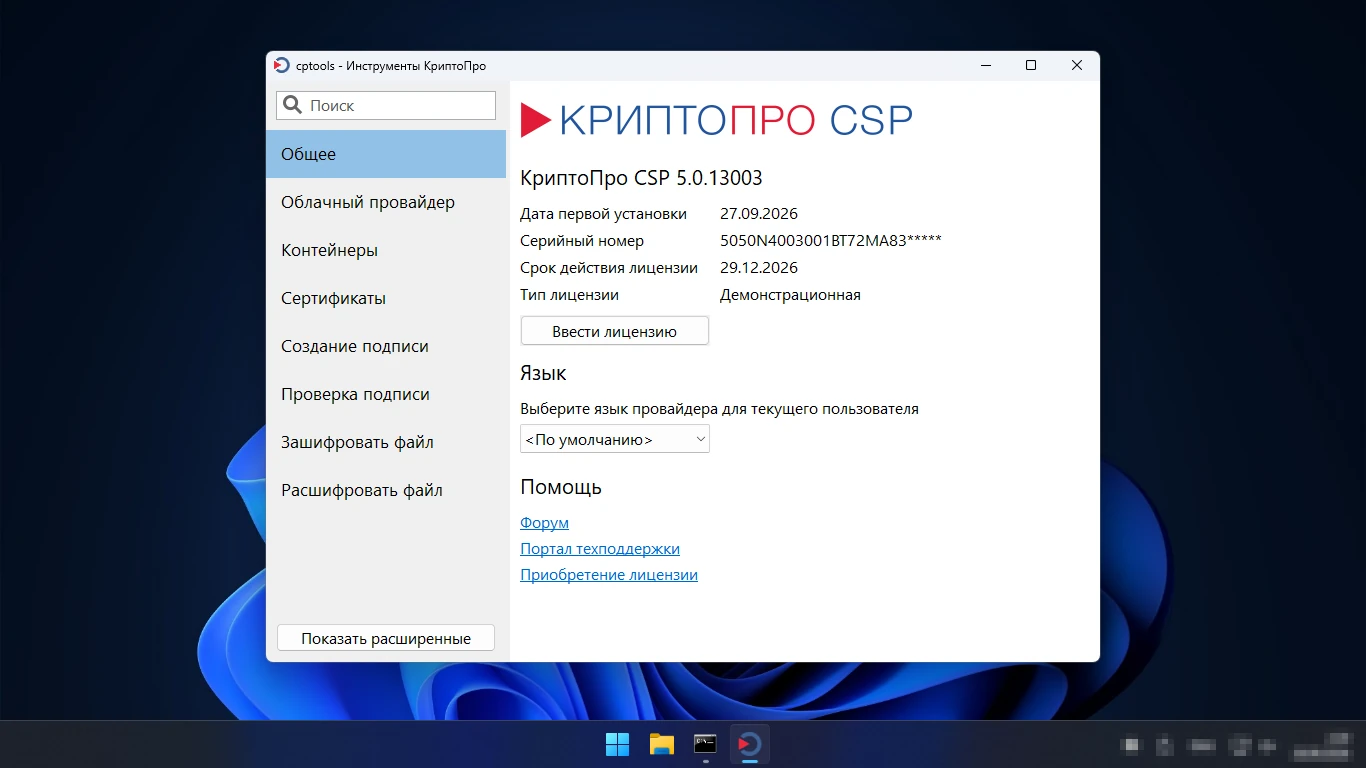The image size is (1366, 768).
Task: Click the Выберите язык провайдера description text
Action: pos(719,408)
